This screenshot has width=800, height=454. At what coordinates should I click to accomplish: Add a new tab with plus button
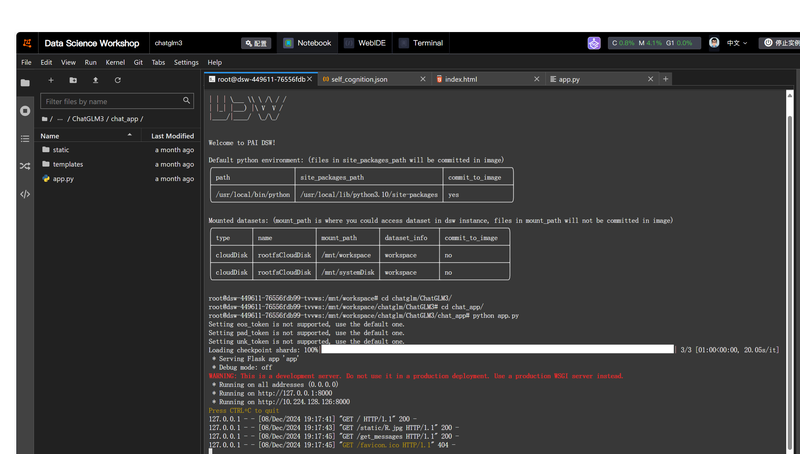pyautogui.click(x=665, y=79)
